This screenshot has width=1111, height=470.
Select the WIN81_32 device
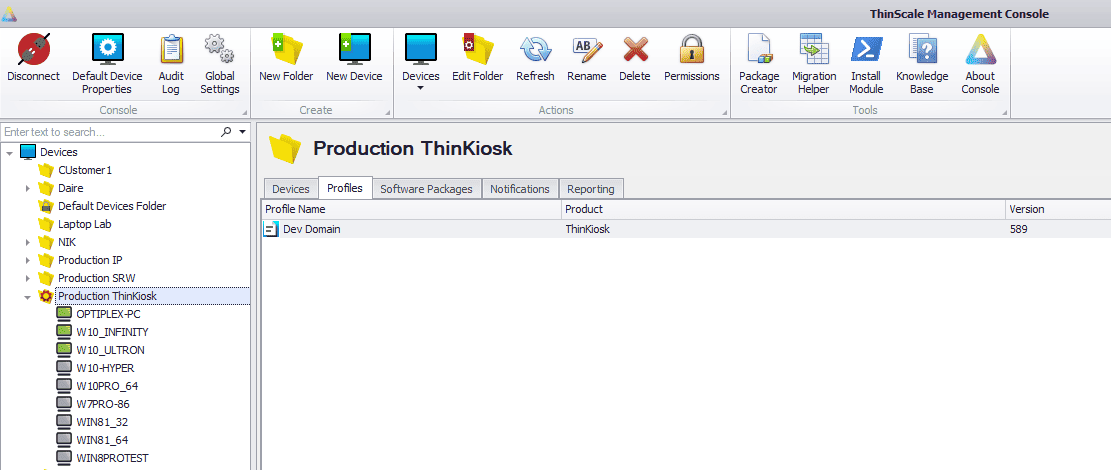click(102, 422)
